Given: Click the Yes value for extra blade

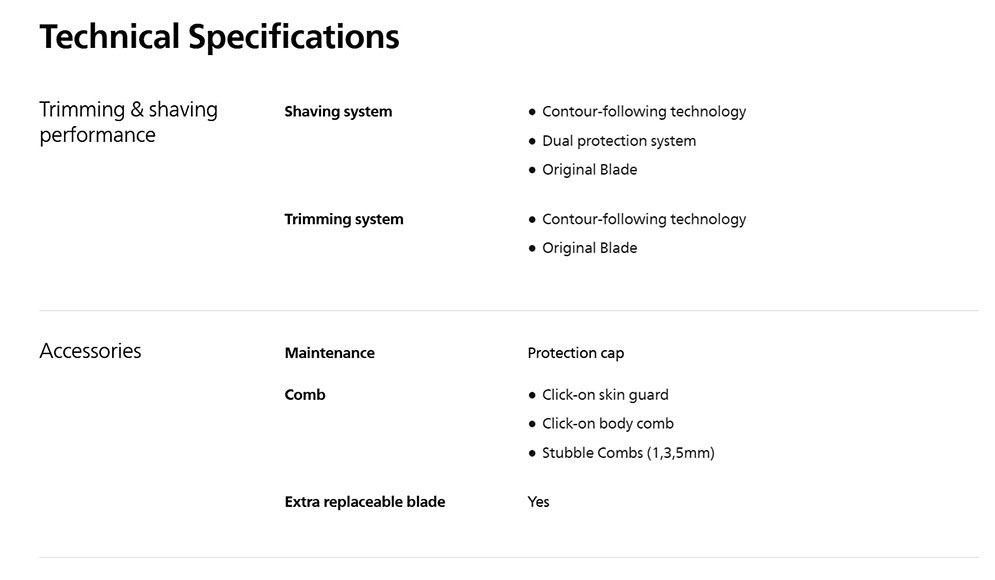Looking at the screenshot, I should (x=539, y=502).
